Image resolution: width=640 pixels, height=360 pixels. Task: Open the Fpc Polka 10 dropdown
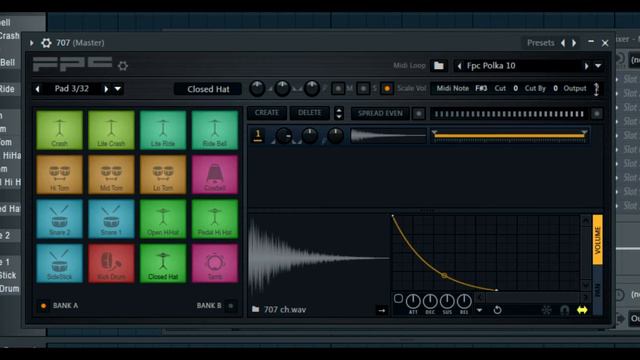point(598,66)
